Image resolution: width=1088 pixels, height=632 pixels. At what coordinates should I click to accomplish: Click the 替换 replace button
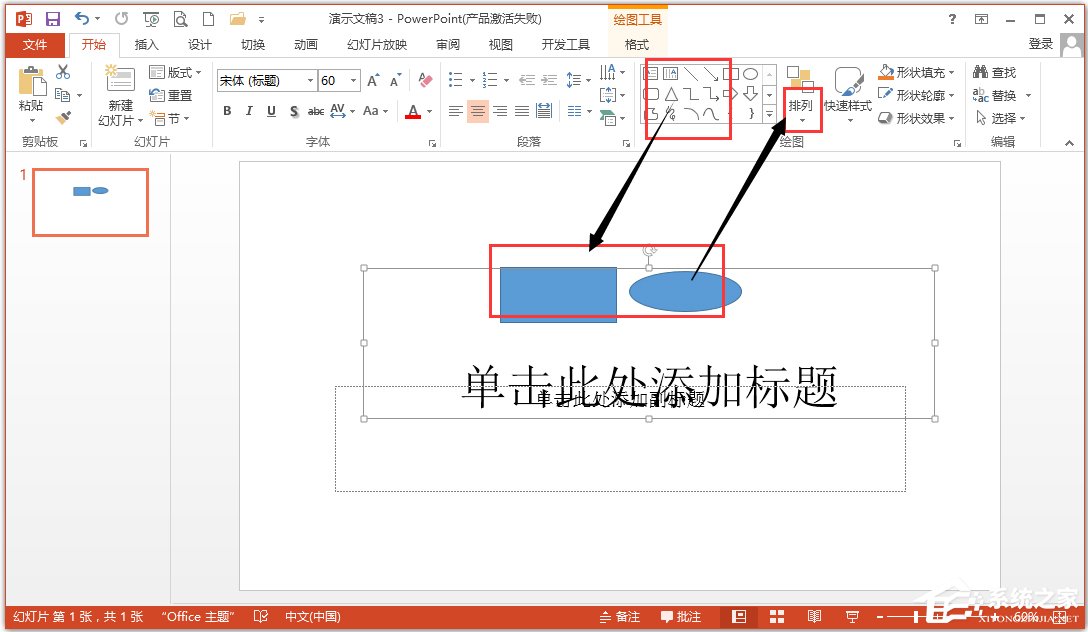pyautogui.click(x=995, y=95)
